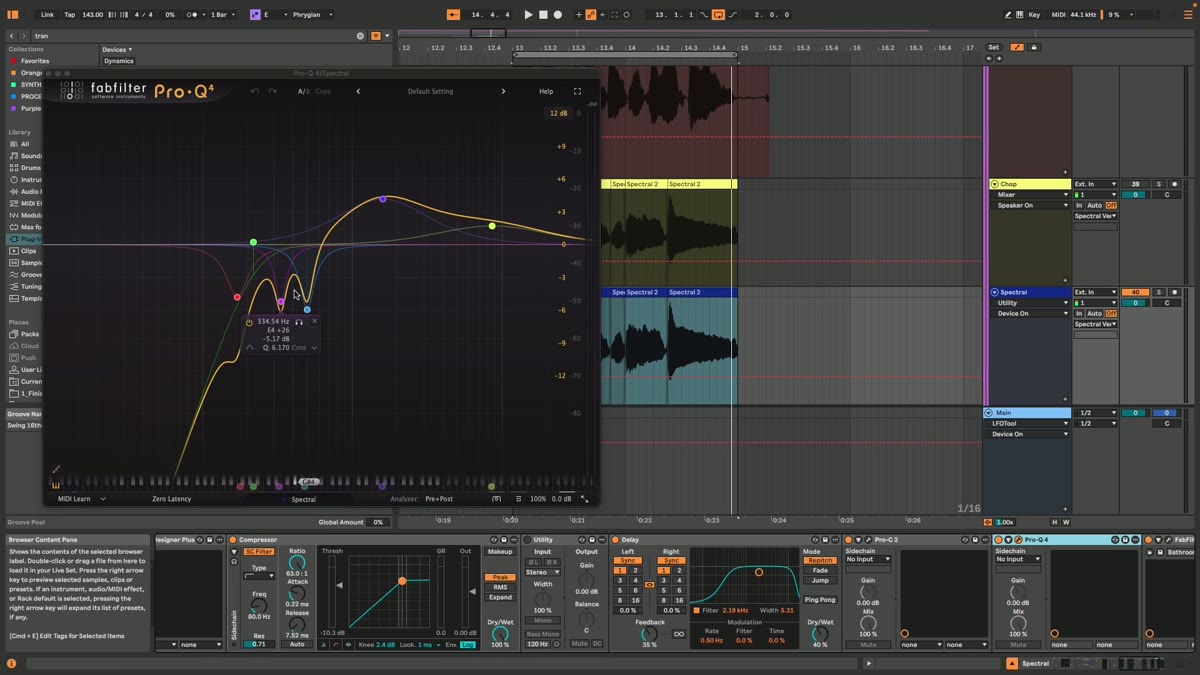The image size is (1200, 675).
Task: Click the Set locator button
Action: pos(993,47)
